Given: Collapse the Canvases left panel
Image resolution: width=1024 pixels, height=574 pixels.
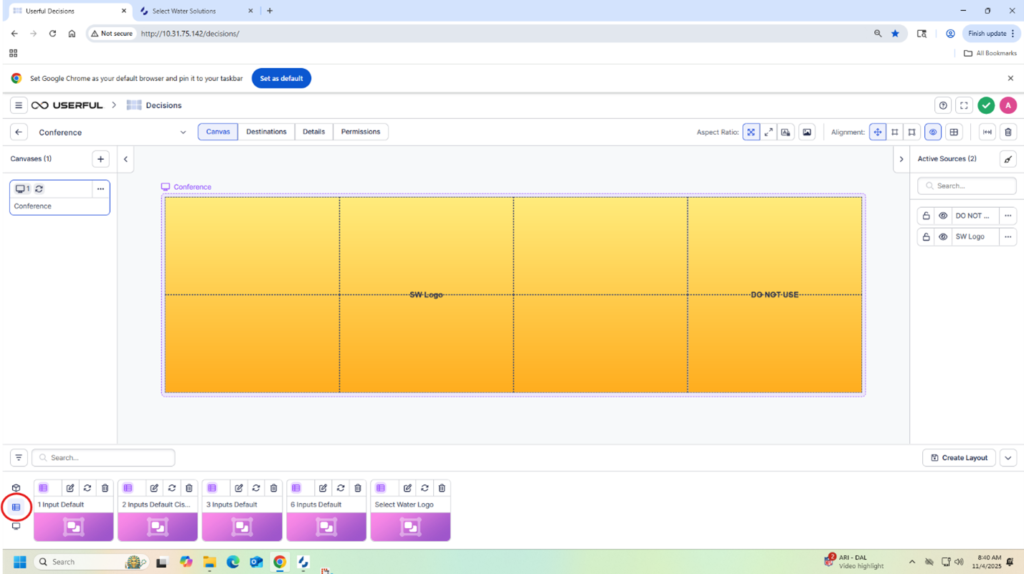Looking at the screenshot, I should [126, 159].
